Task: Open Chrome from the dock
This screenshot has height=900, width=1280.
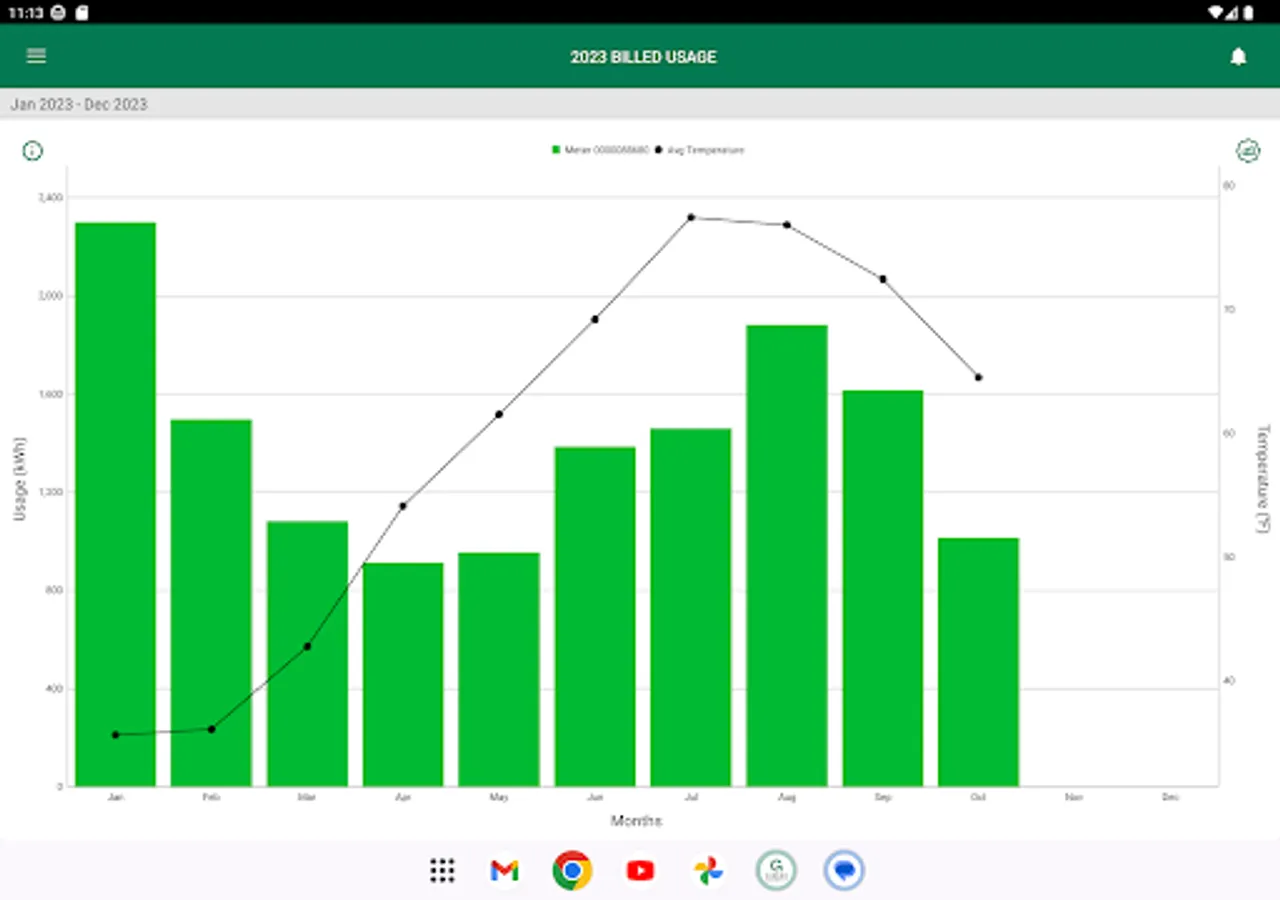Action: (x=571, y=871)
